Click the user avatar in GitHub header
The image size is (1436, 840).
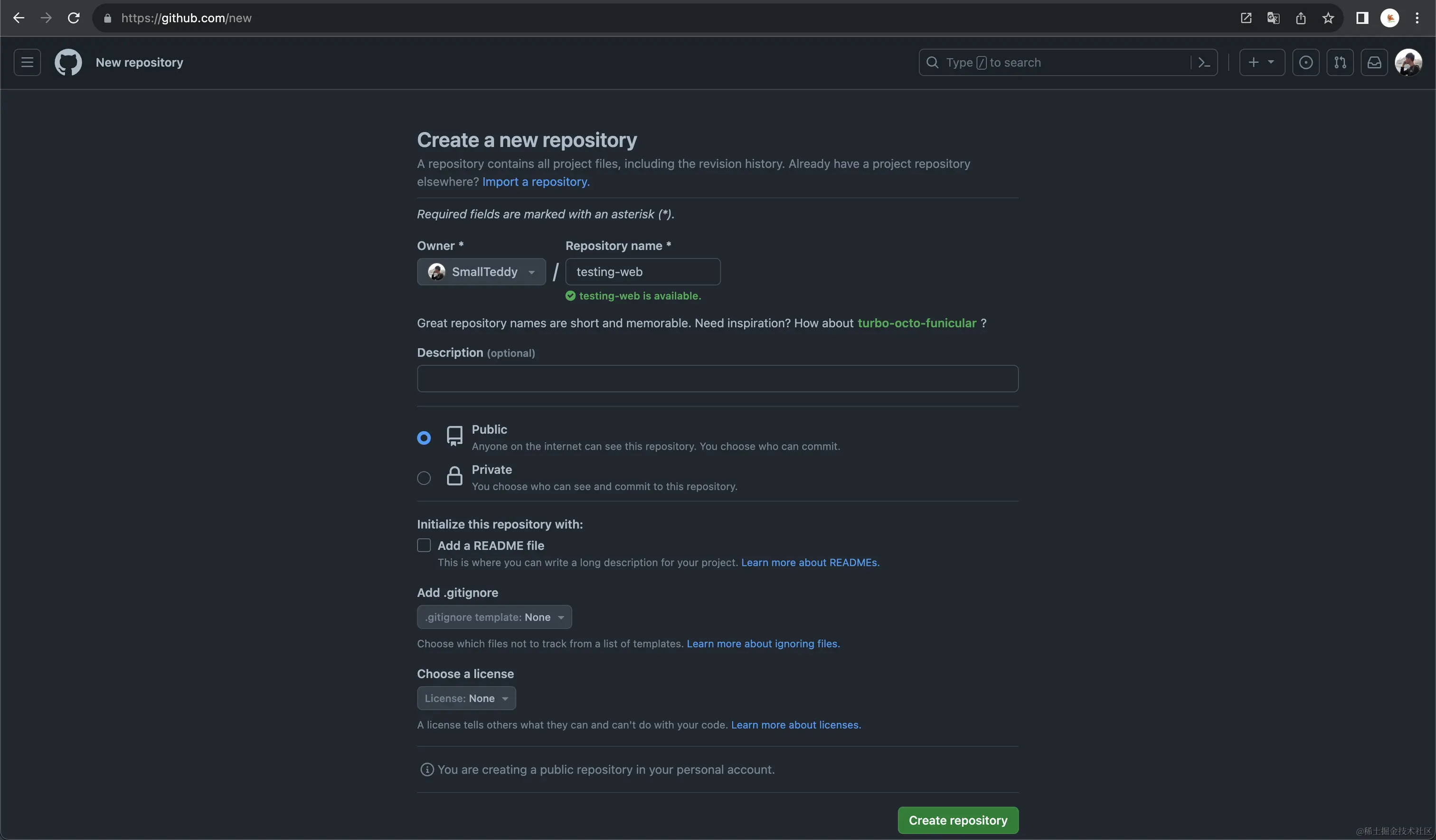coord(1408,62)
